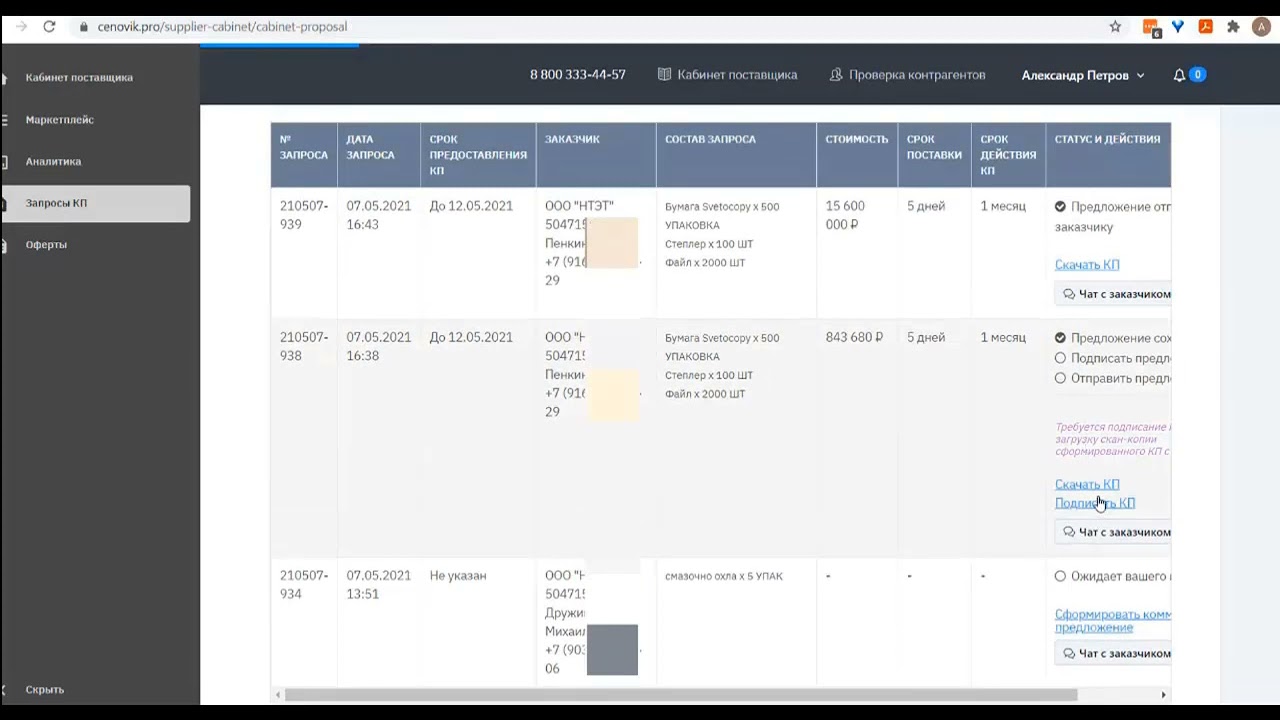Click the browser forward arrow

click(x=20, y=27)
